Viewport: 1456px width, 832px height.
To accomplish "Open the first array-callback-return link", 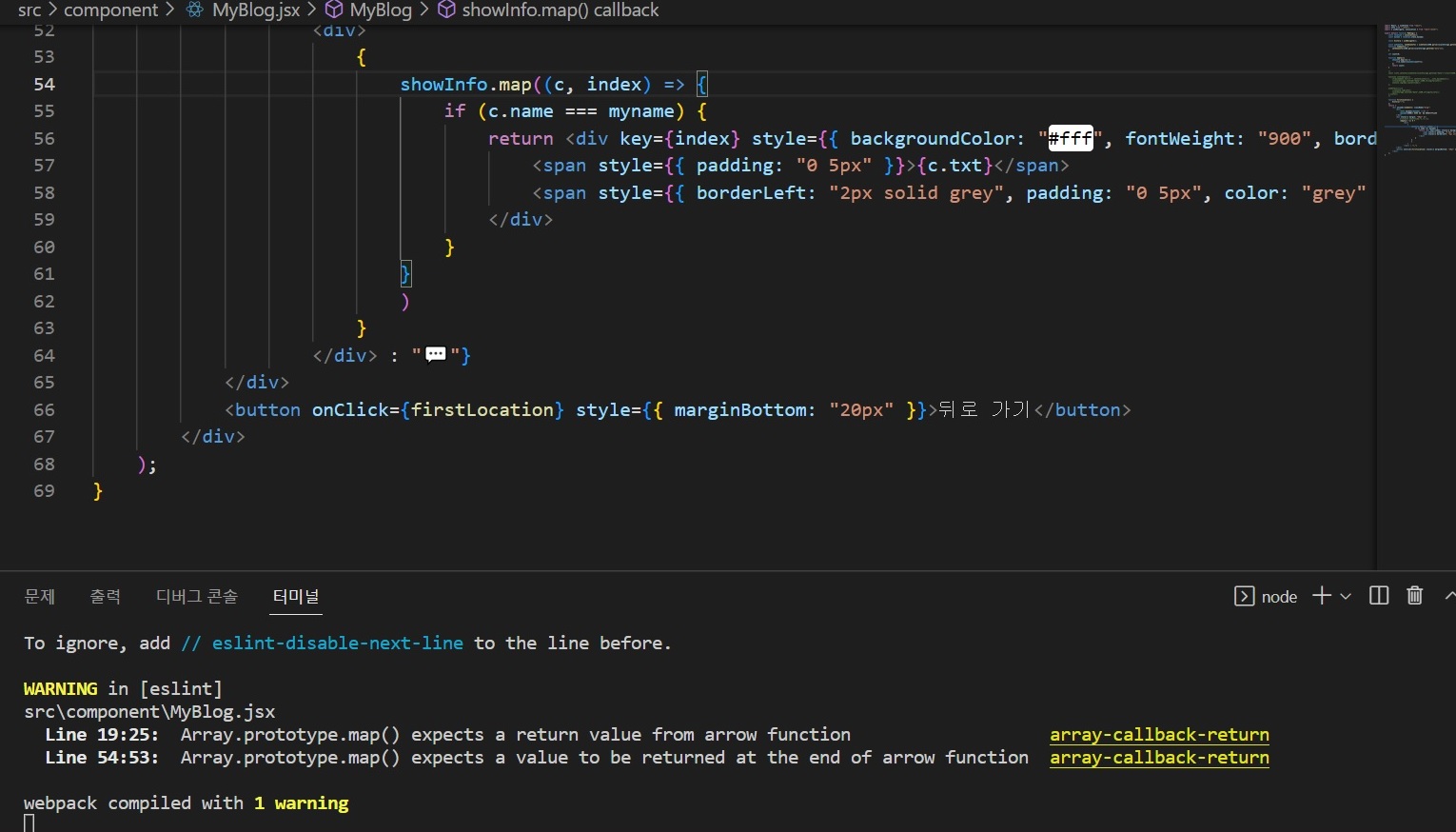I will [x=1159, y=735].
